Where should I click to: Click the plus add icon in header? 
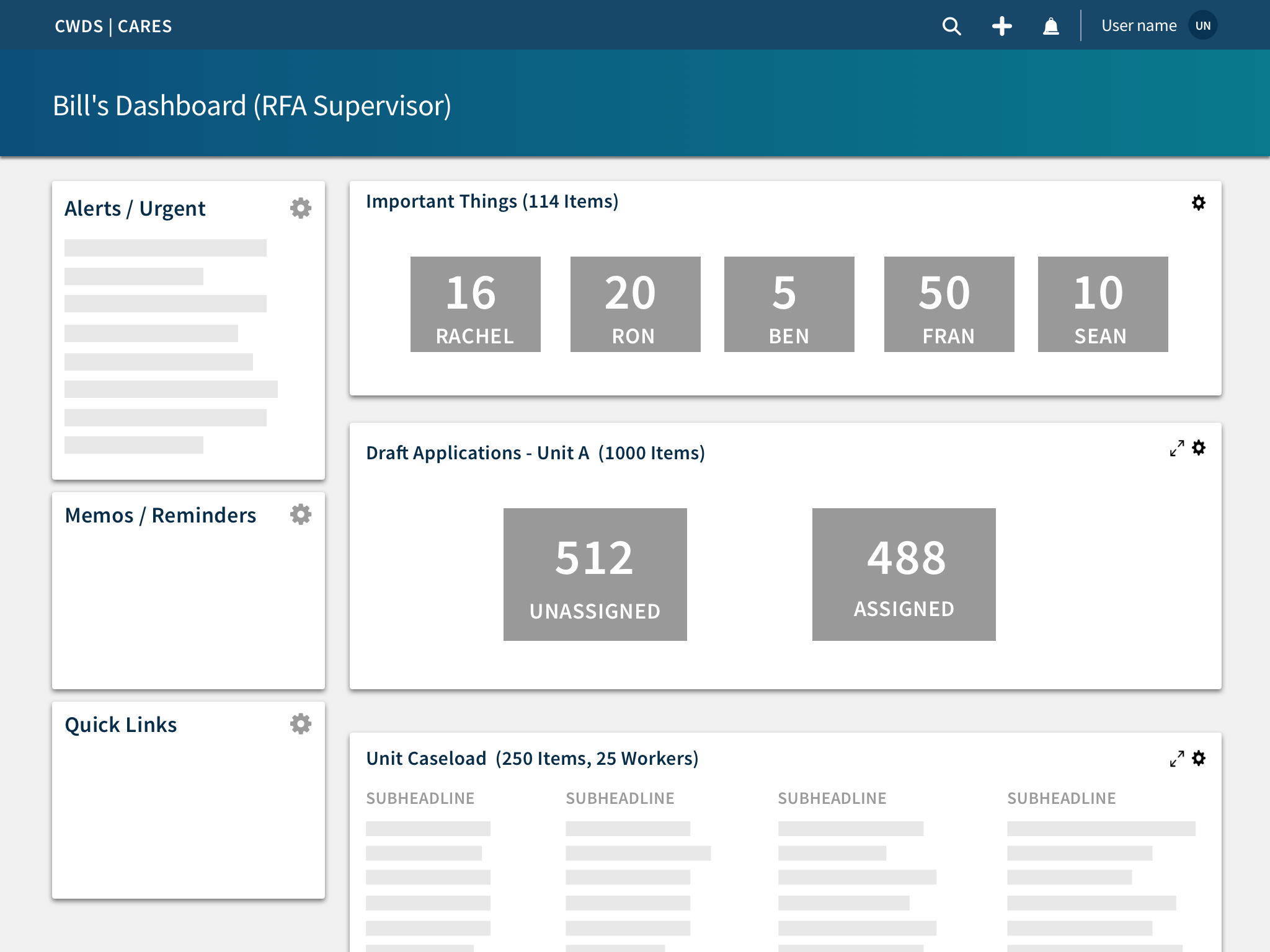click(x=1001, y=26)
